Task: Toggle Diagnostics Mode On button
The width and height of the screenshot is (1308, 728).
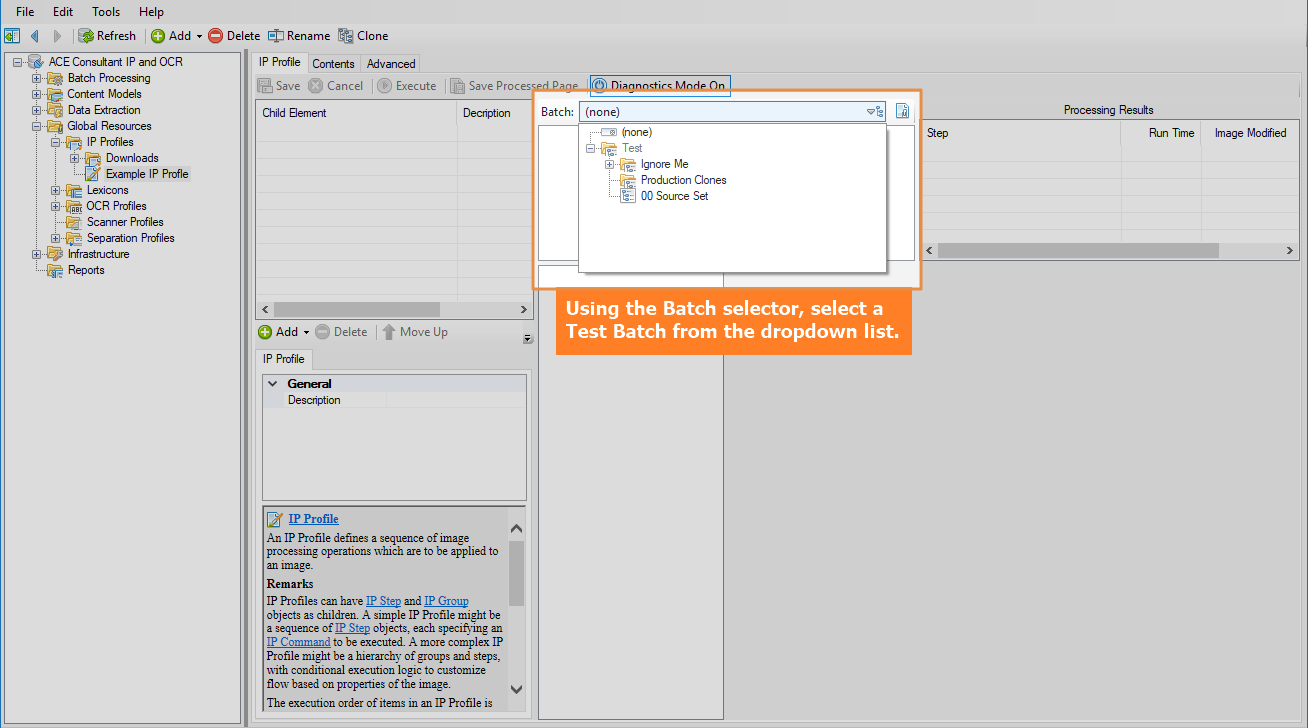Action: 660,86
